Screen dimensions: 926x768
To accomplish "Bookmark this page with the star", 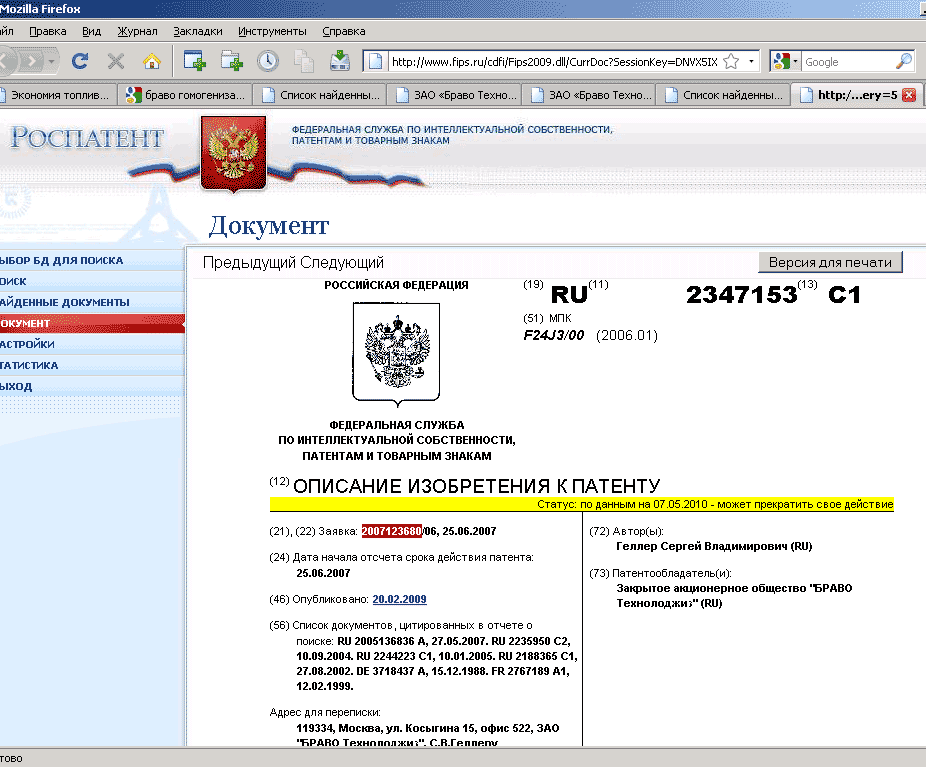I will 731,61.
